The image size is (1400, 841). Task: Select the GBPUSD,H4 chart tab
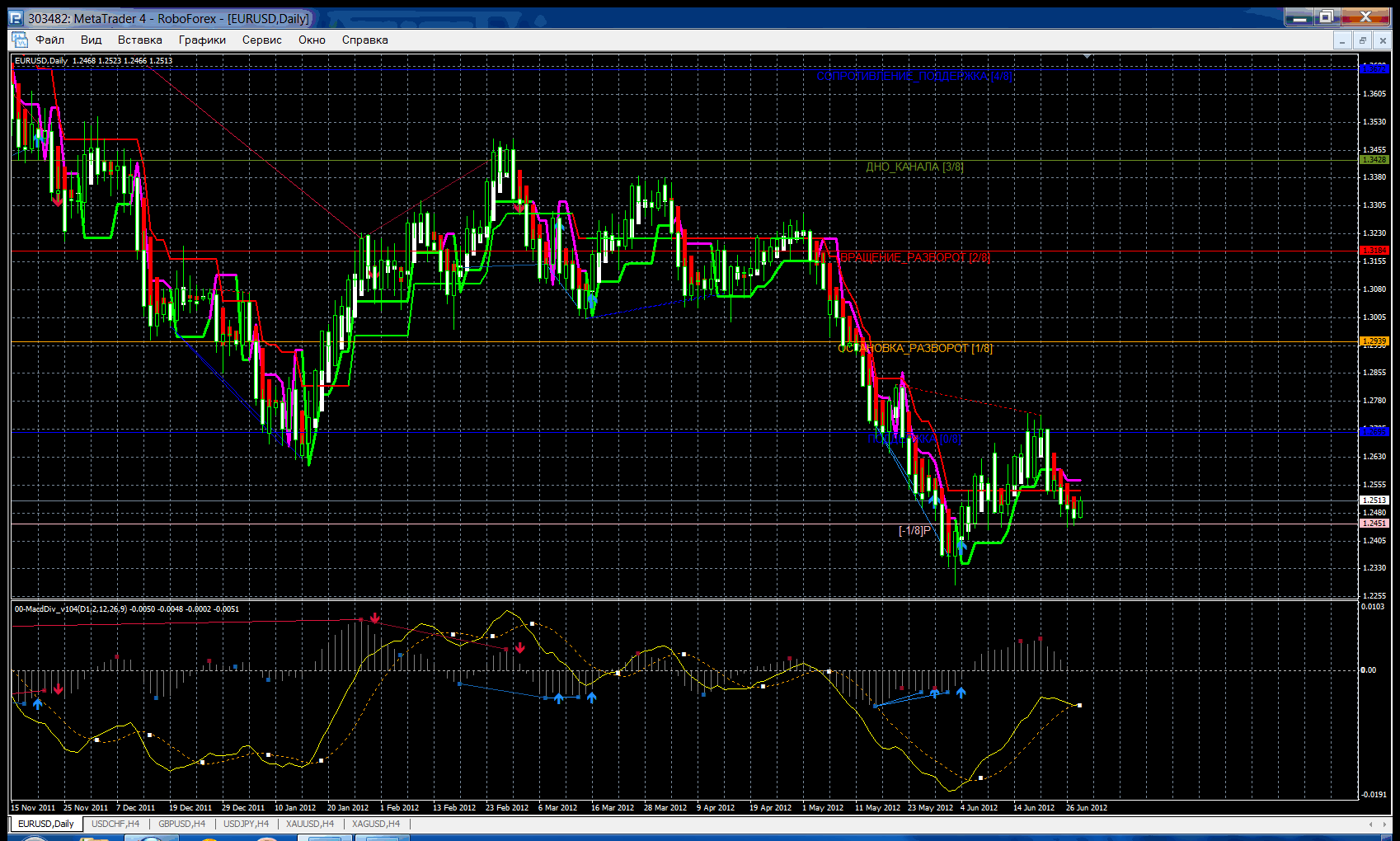click(182, 824)
